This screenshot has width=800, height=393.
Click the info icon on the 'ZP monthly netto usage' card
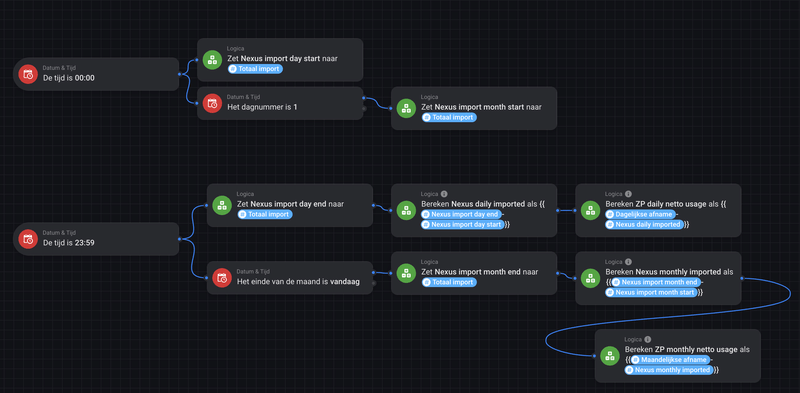coord(647,339)
